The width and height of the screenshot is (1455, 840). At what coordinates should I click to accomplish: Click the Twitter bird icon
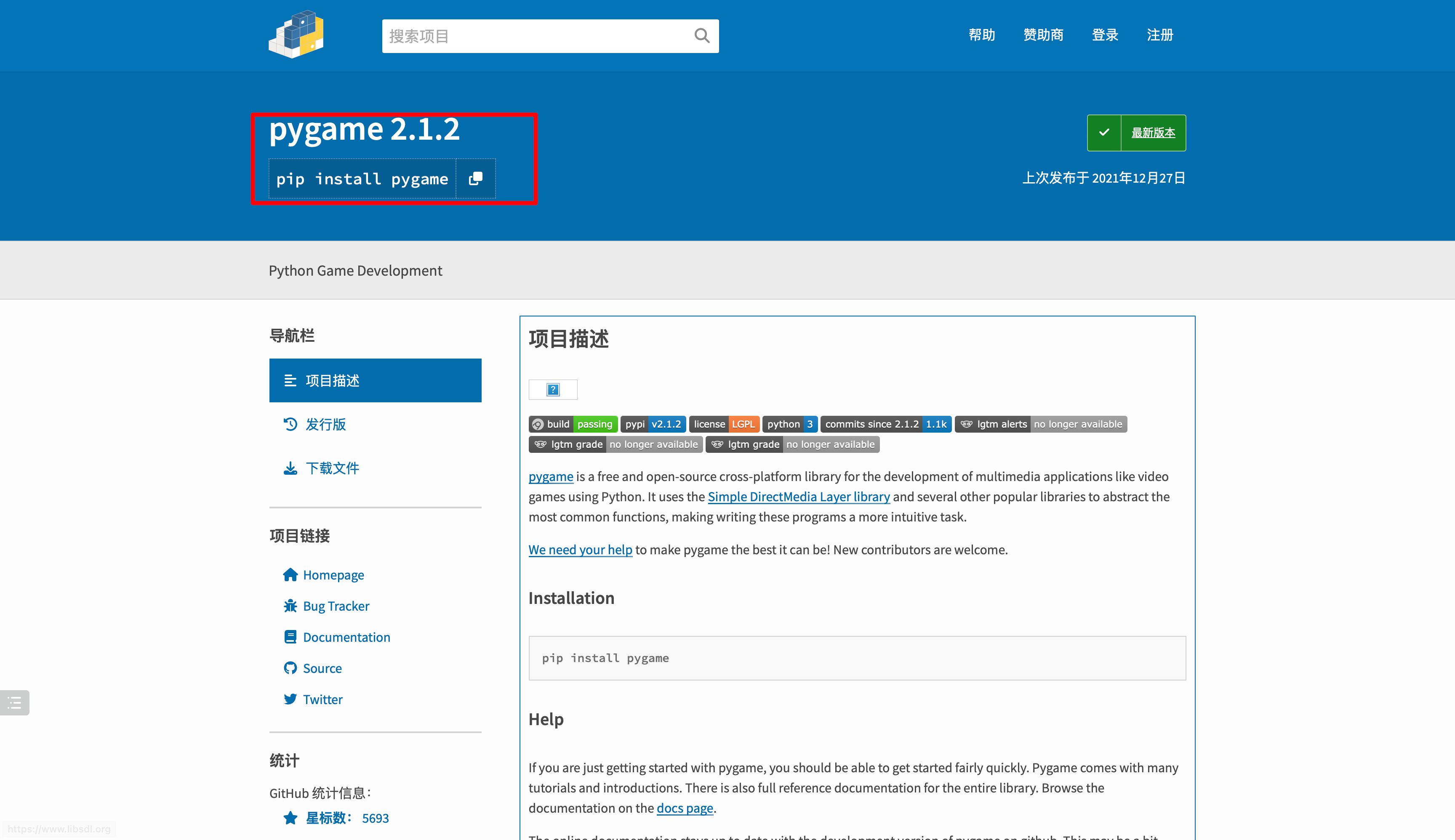290,699
